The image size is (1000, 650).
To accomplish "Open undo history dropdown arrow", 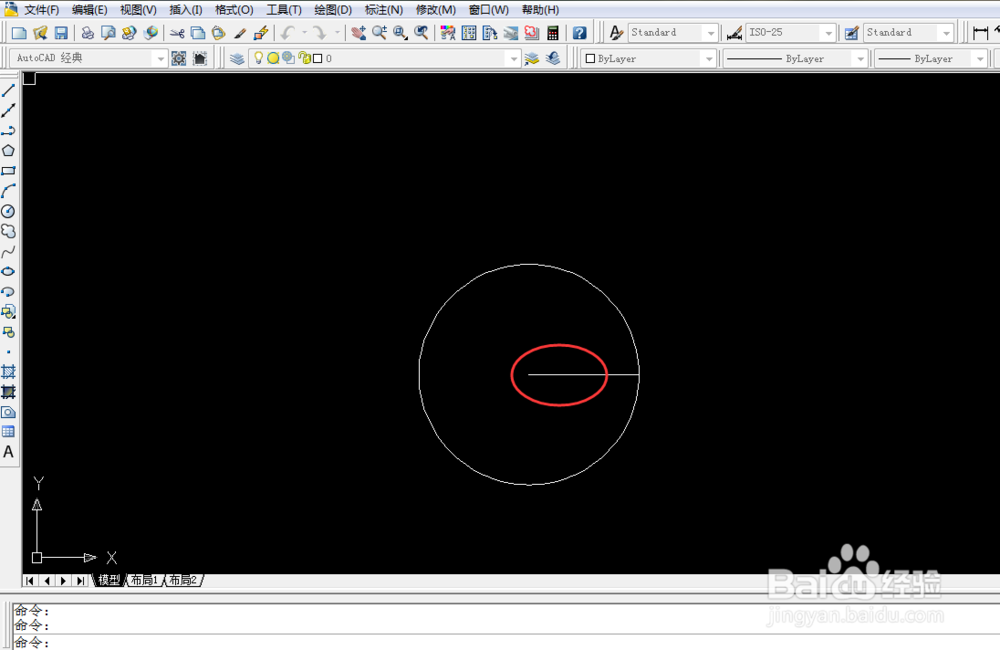I will [304, 33].
